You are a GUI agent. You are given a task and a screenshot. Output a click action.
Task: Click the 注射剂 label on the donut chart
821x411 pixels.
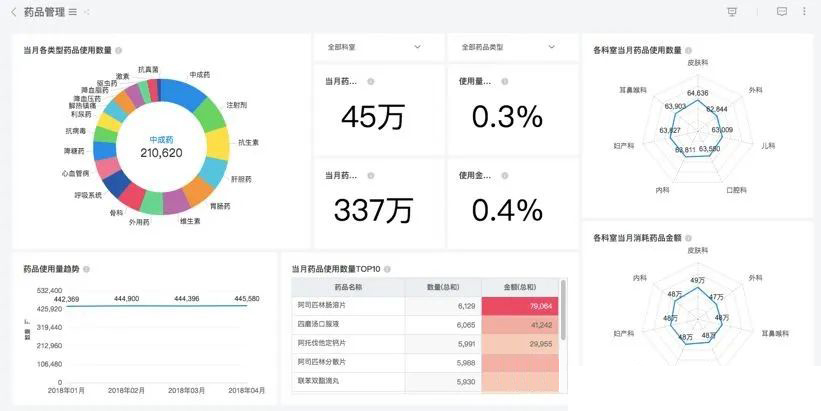(x=237, y=104)
